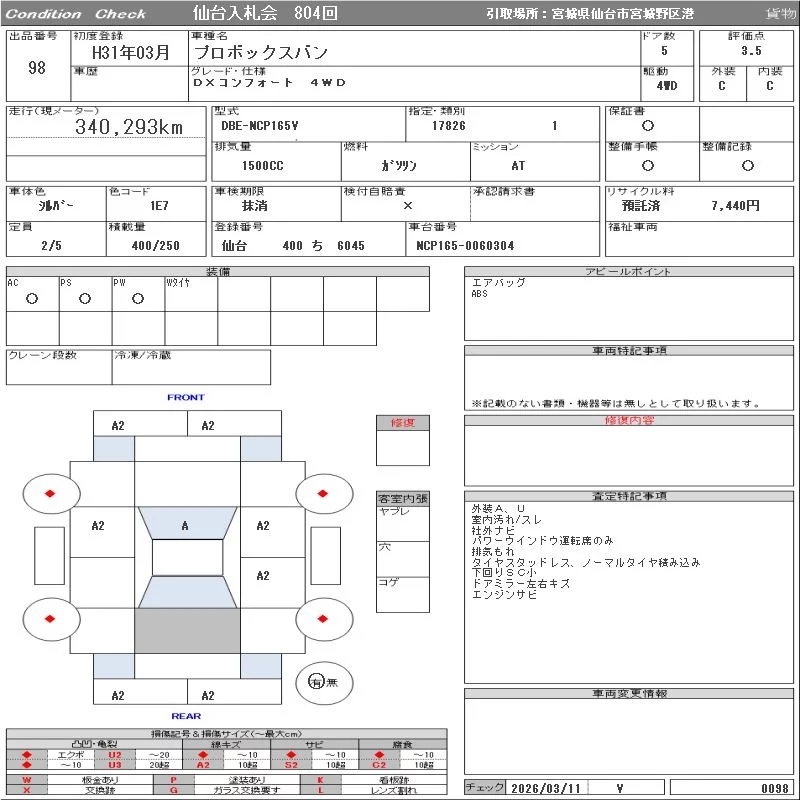Click the 'Condition Check' header title
Image resolution: width=800 pixels, height=800 pixels.
point(76,14)
